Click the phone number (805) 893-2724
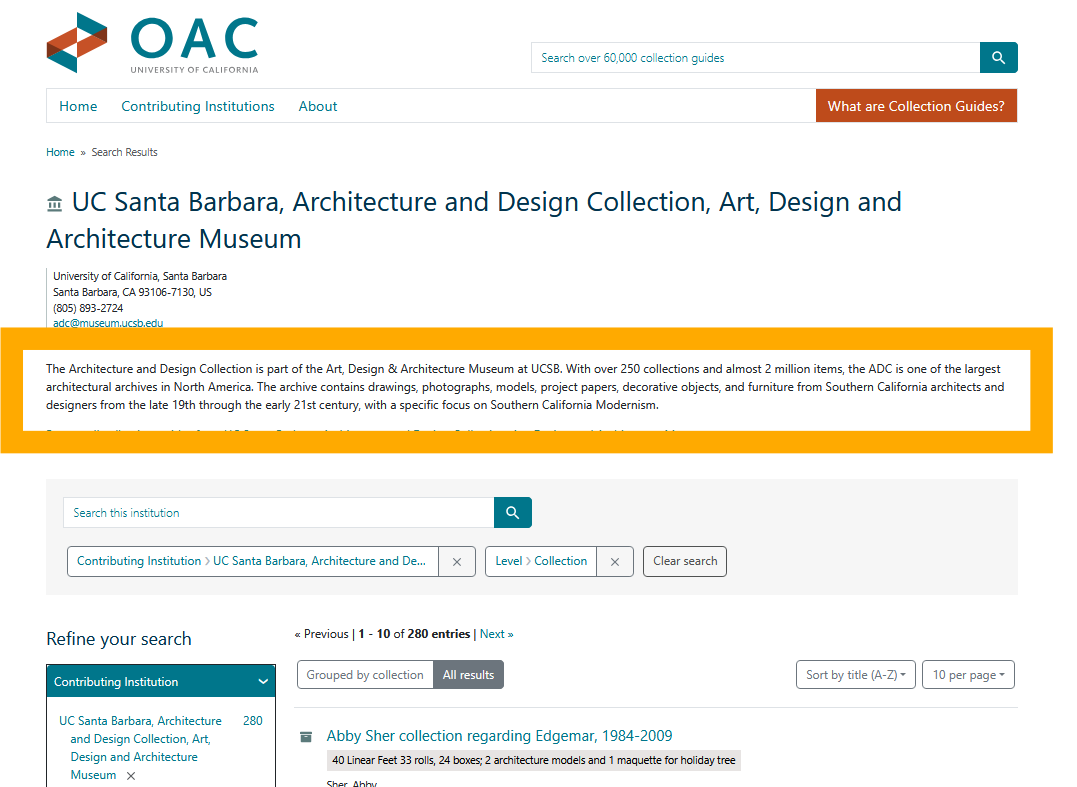The width and height of the screenshot is (1077, 787). [x=88, y=308]
